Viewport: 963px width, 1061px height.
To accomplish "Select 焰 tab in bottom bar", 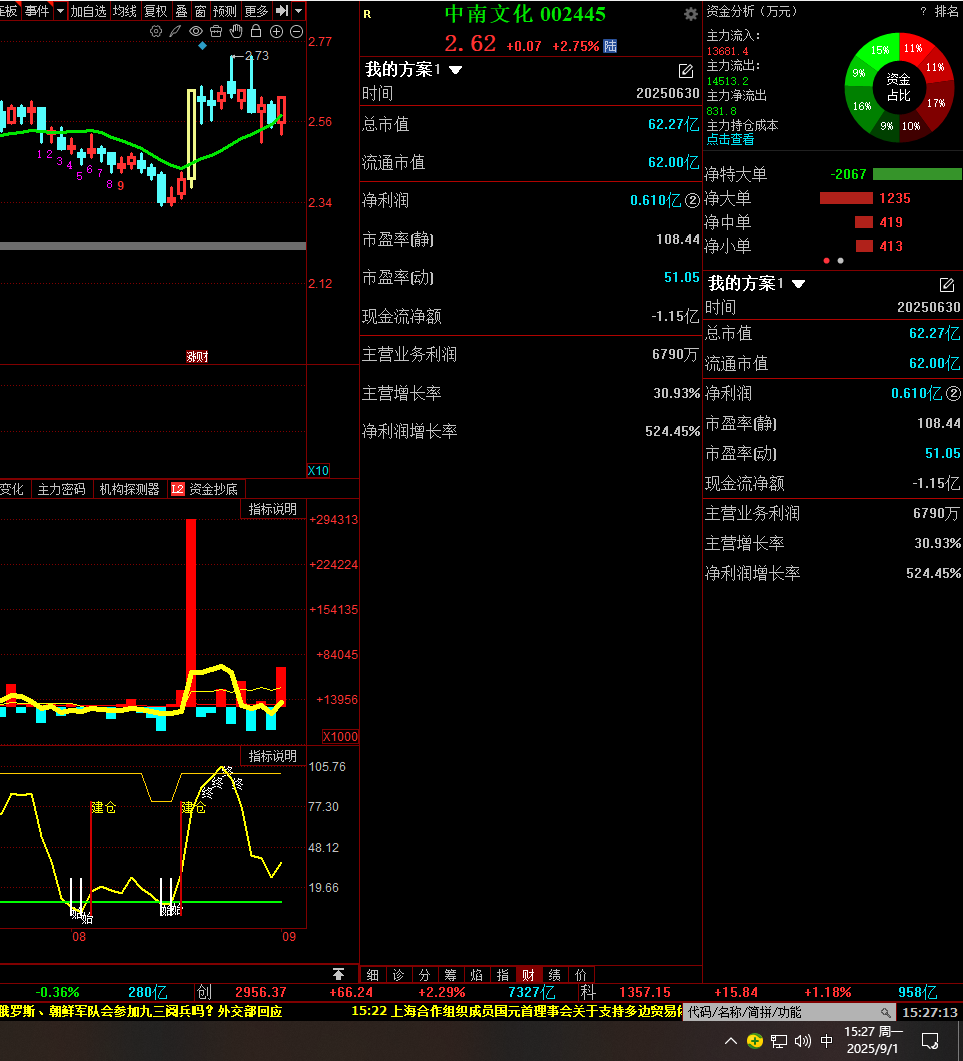I will [476, 975].
